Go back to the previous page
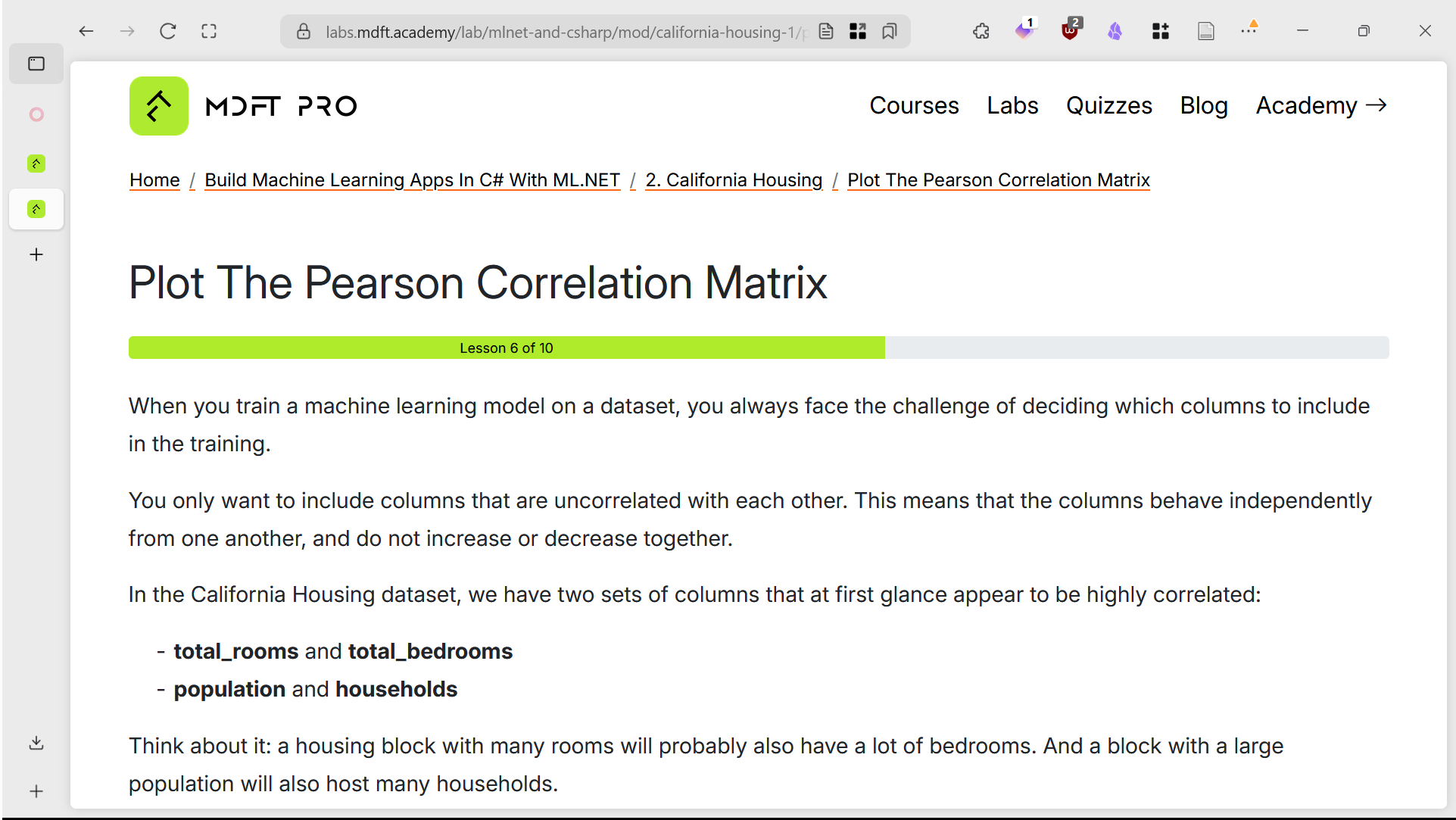This screenshot has width=1456, height=820. pyautogui.click(x=86, y=31)
